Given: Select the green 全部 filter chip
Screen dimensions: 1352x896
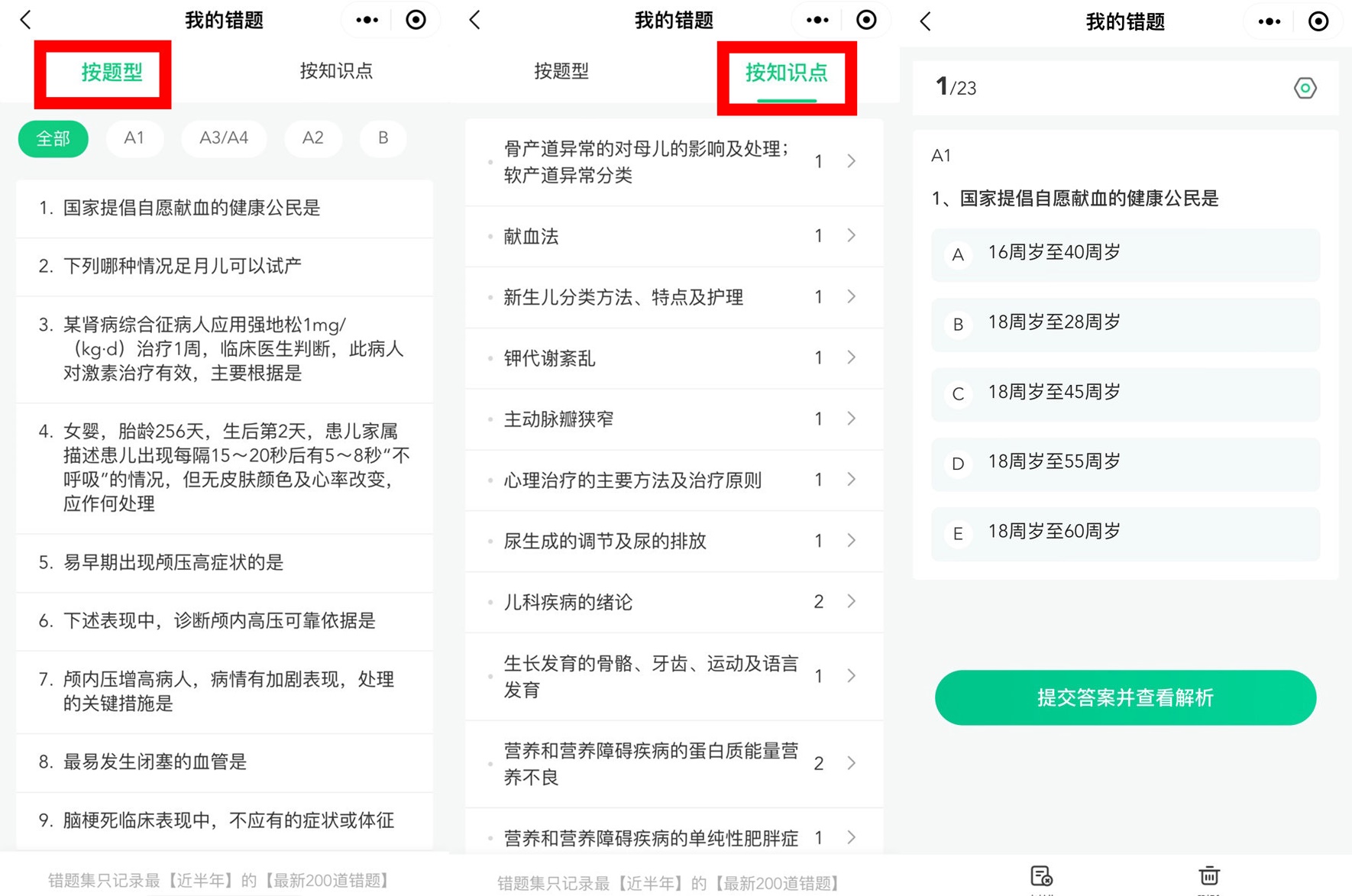Looking at the screenshot, I should click(x=53, y=139).
